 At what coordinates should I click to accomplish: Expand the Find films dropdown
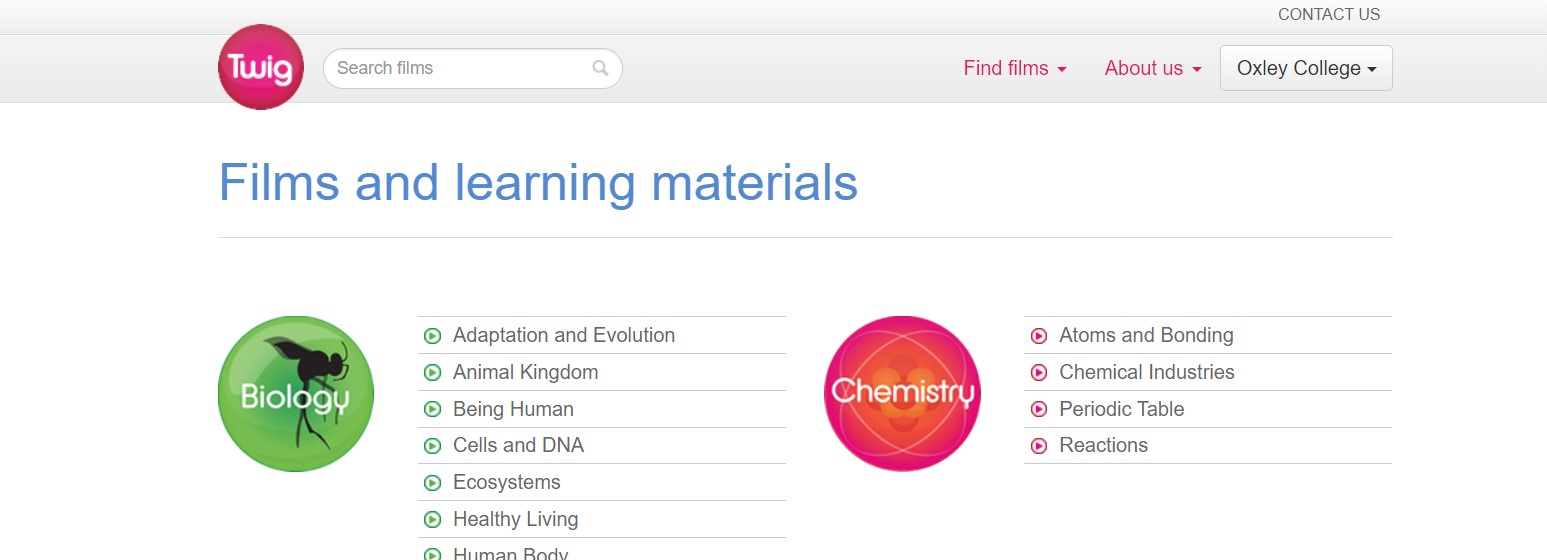click(1015, 68)
